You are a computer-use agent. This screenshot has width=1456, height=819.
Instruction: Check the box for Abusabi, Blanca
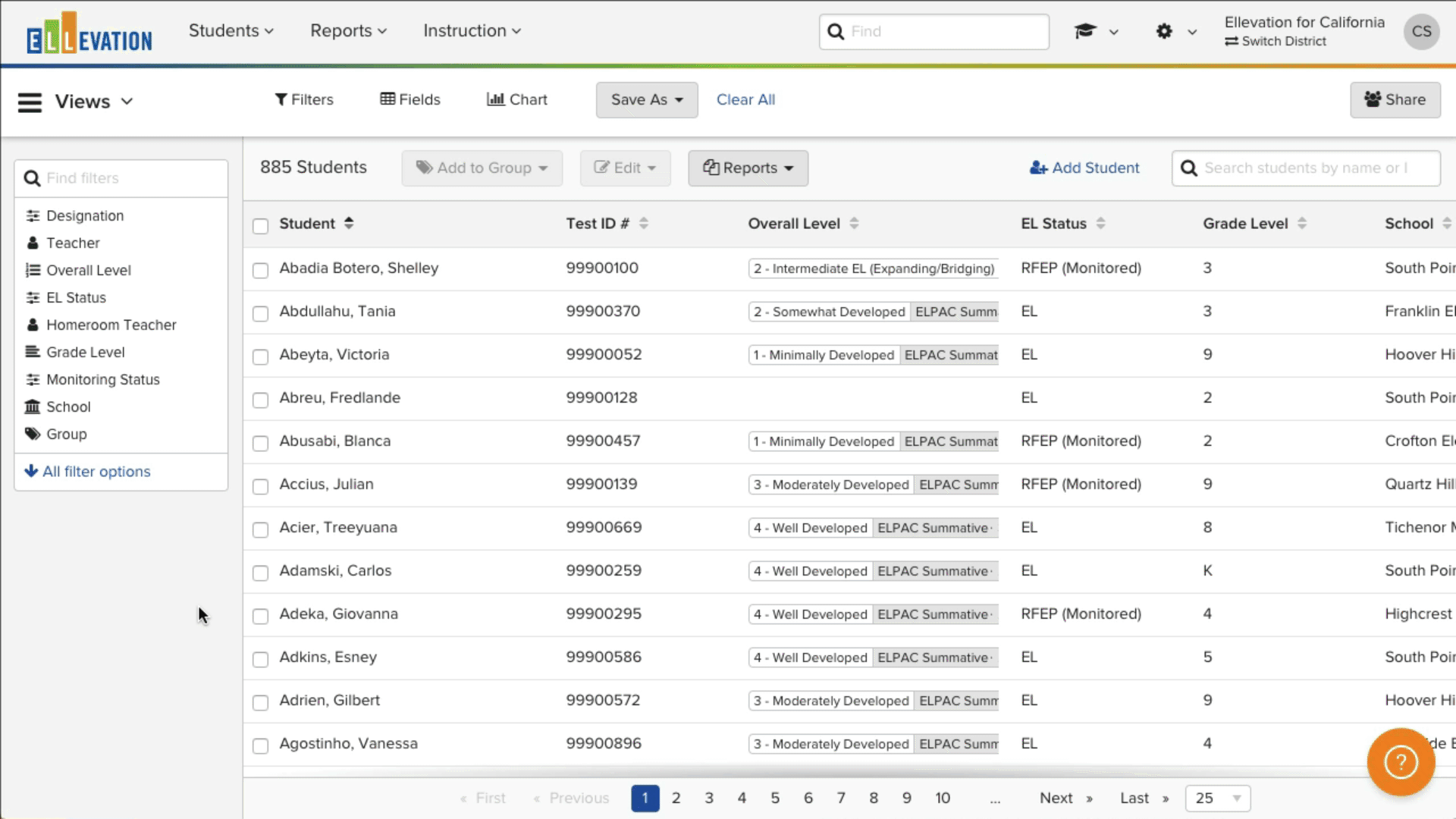[x=260, y=444]
